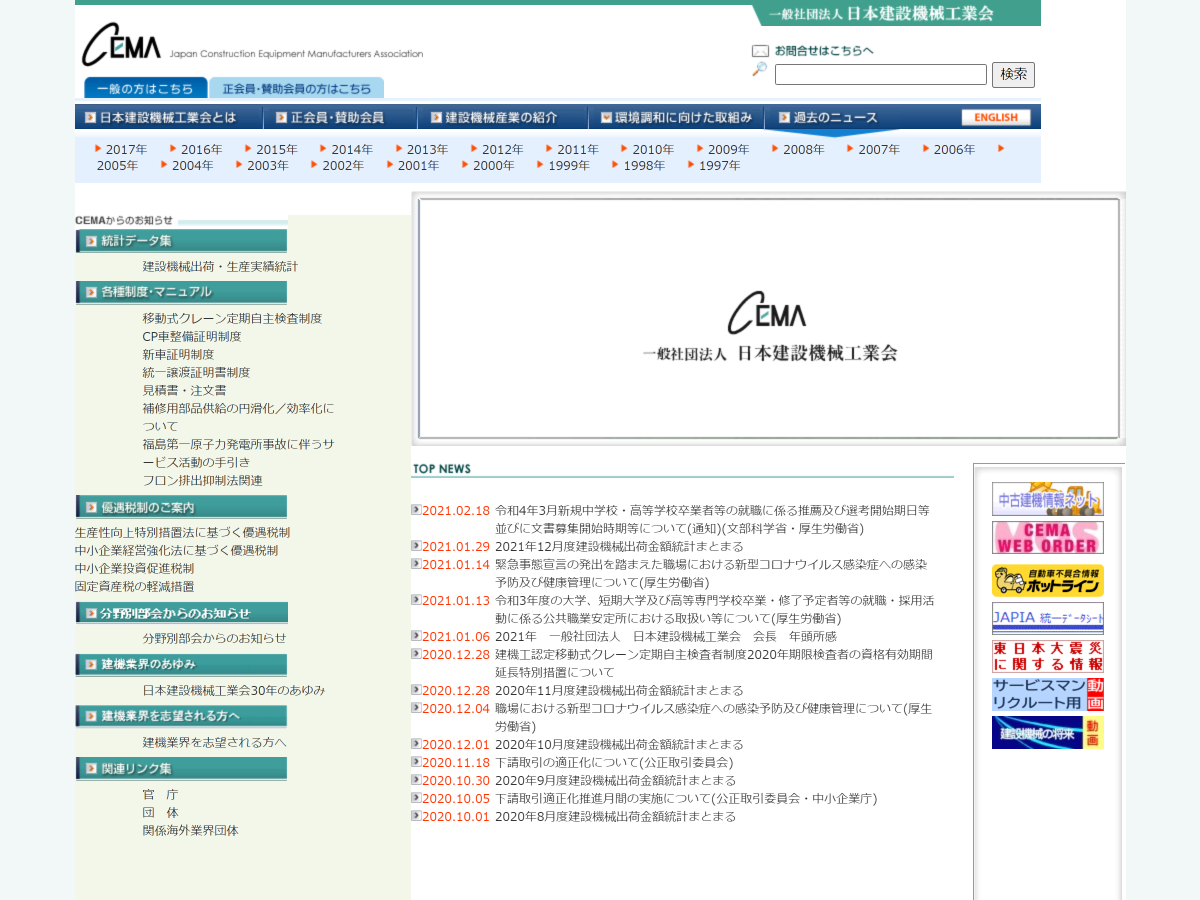Open the 自動車不具合情報ホットライン banner
This screenshot has width=1200, height=900.
pos(1047,580)
